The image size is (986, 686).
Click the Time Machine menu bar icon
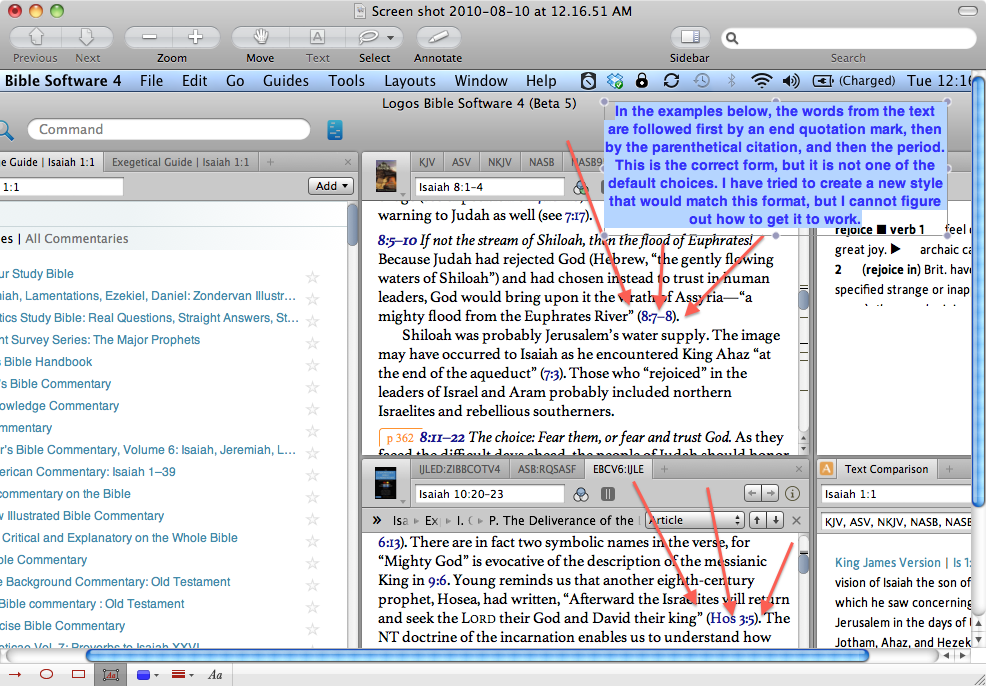702,80
